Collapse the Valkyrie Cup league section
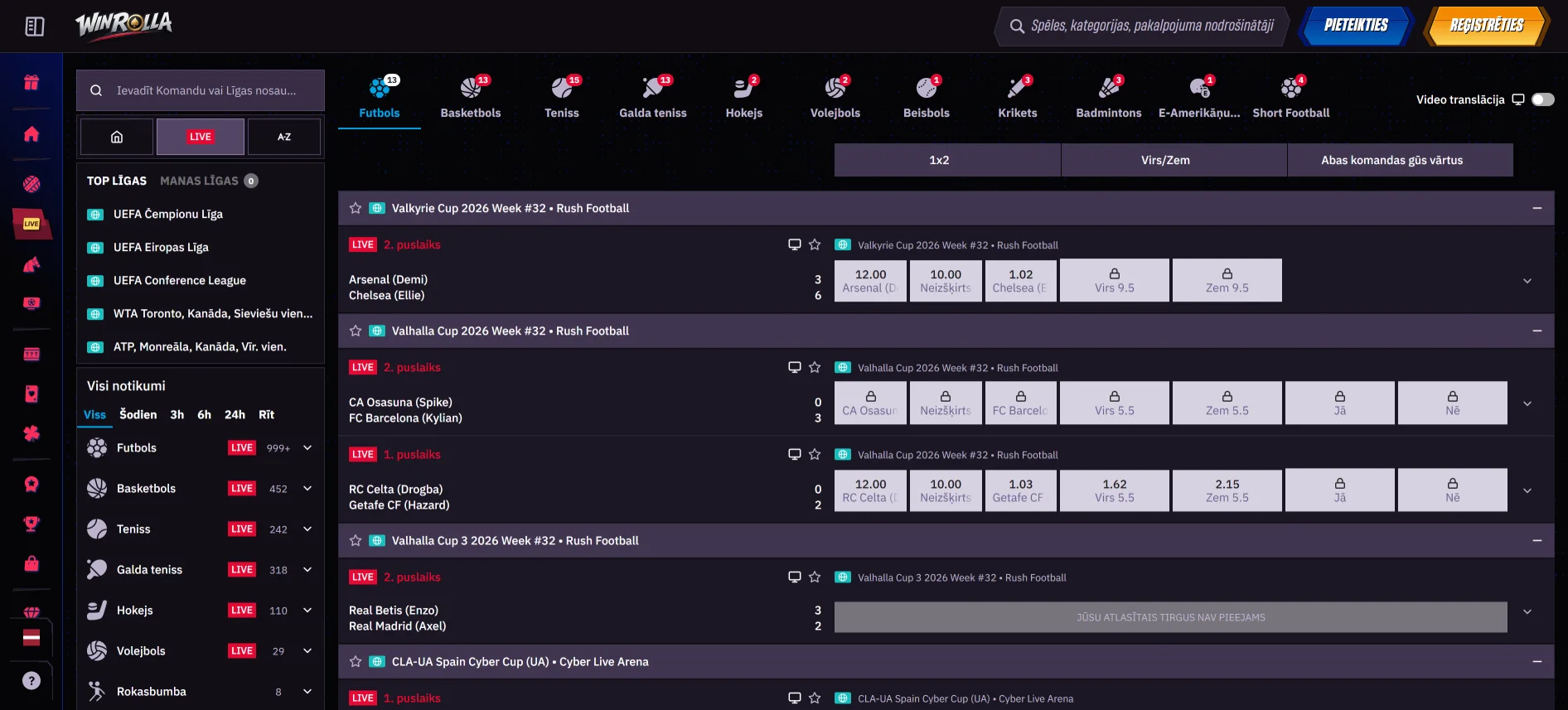Image resolution: width=1568 pixels, height=710 pixels. pos(1537,208)
